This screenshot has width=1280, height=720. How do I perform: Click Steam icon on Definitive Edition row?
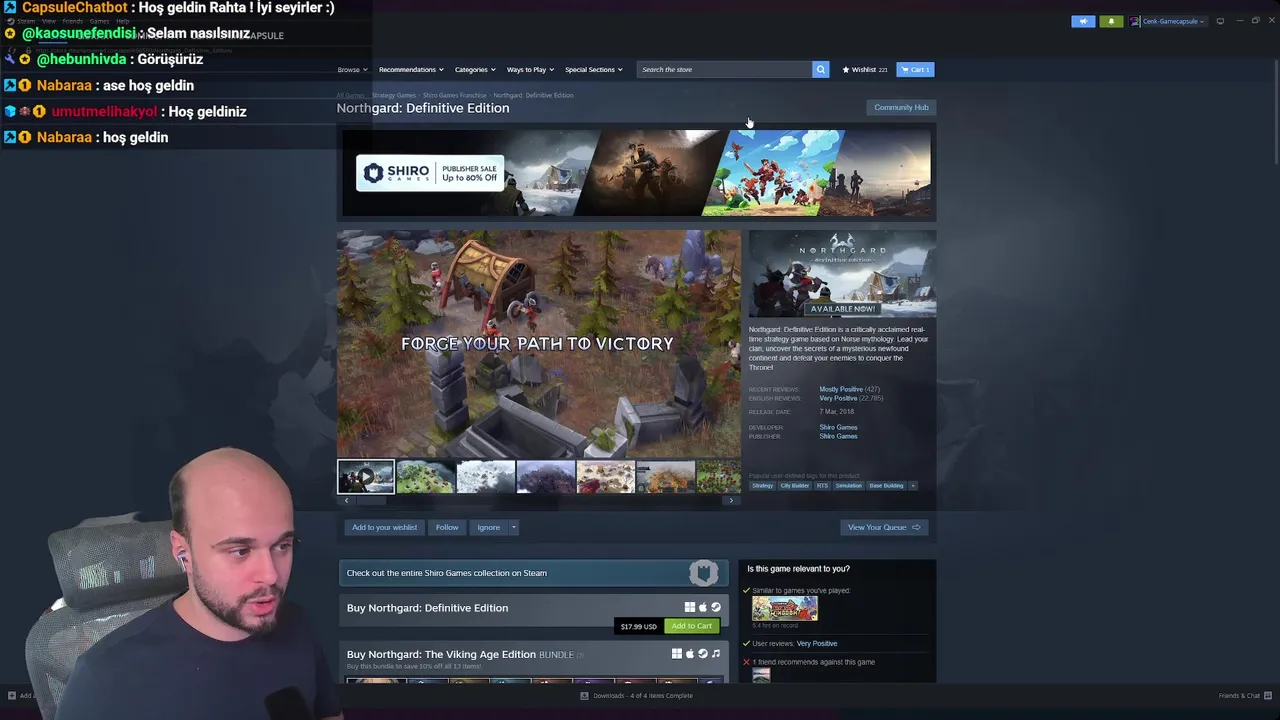(x=715, y=607)
